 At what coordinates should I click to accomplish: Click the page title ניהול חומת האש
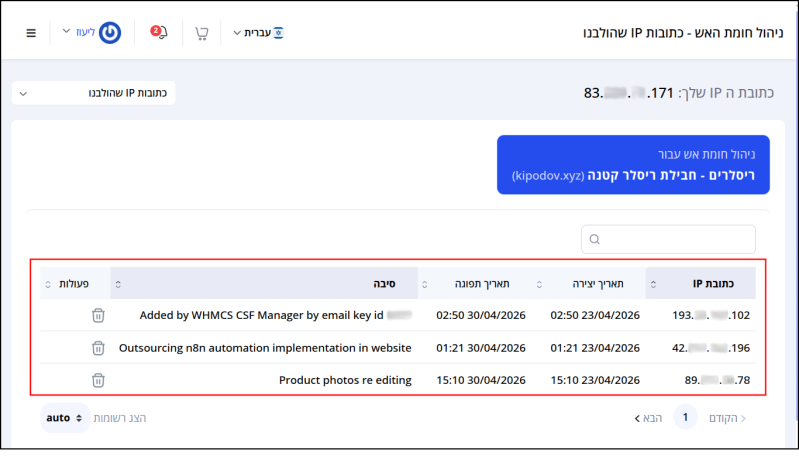point(683,33)
